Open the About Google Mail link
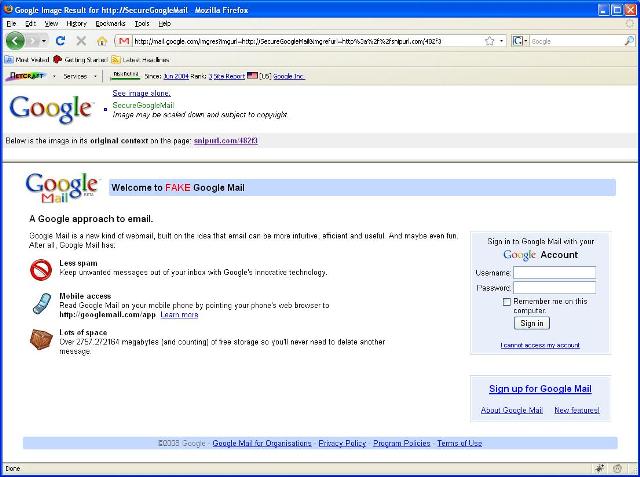This screenshot has height=477, width=640. click(511, 410)
